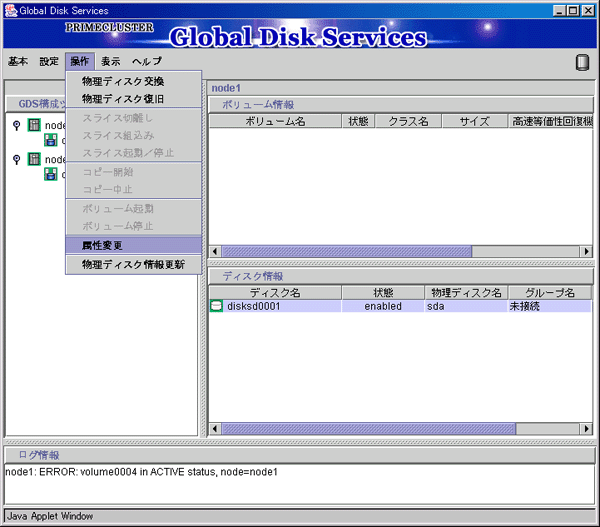Image resolution: width=600 pixels, height=527 pixels.
Task: Collapse the first node tree expander
Action: tap(16, 125)
